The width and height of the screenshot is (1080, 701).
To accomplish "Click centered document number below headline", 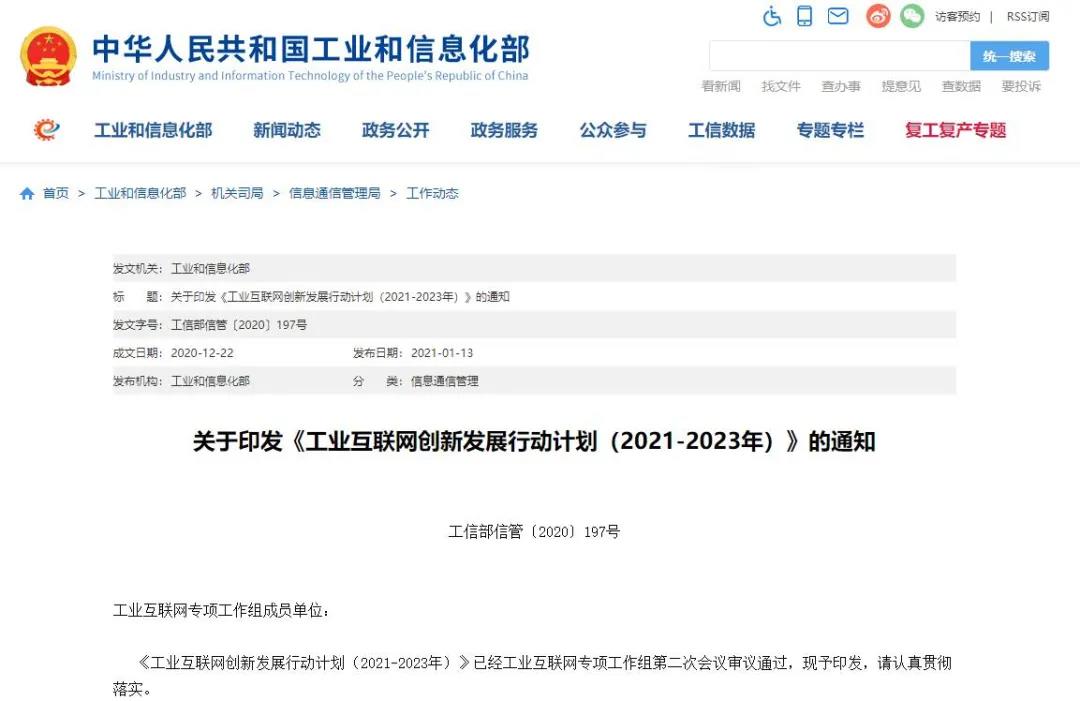I will (534, 532).
